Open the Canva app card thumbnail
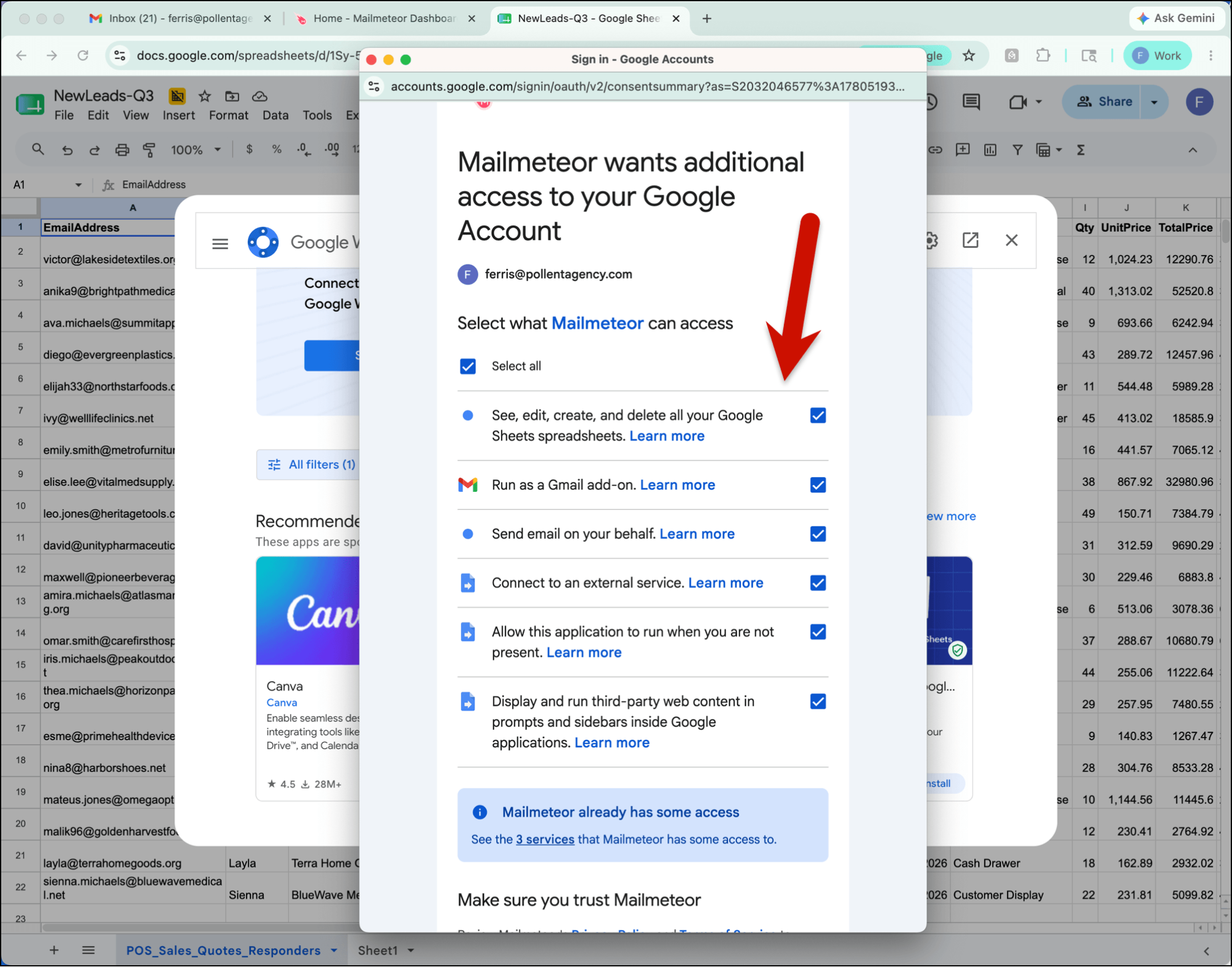Viewport: 1232px width, 967px height. click(308, 611)
